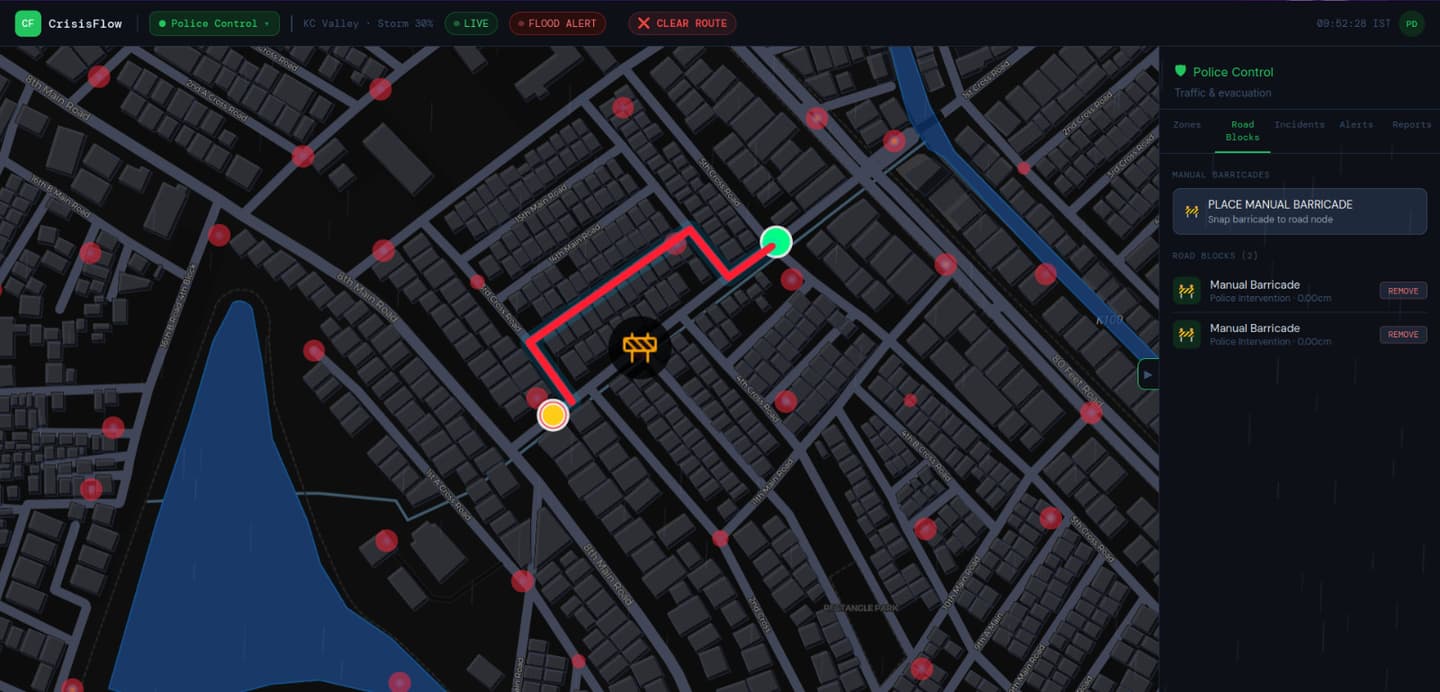Screen dimensions: 1440x692
Task: Collapse the side panel with arrow handle
Action: tap(1148, 374)
